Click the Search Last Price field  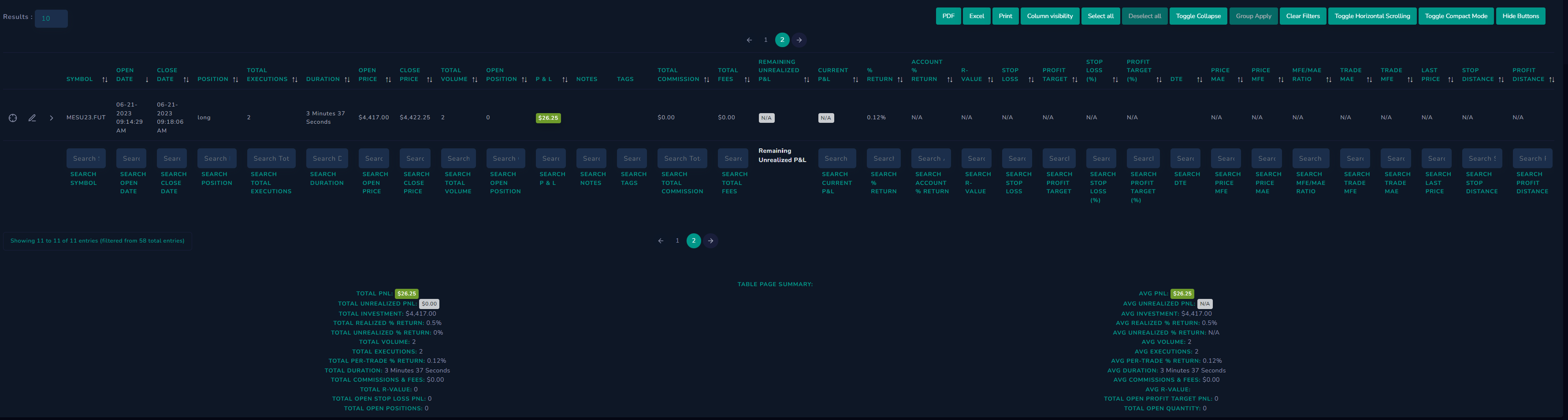point(1437,158)
